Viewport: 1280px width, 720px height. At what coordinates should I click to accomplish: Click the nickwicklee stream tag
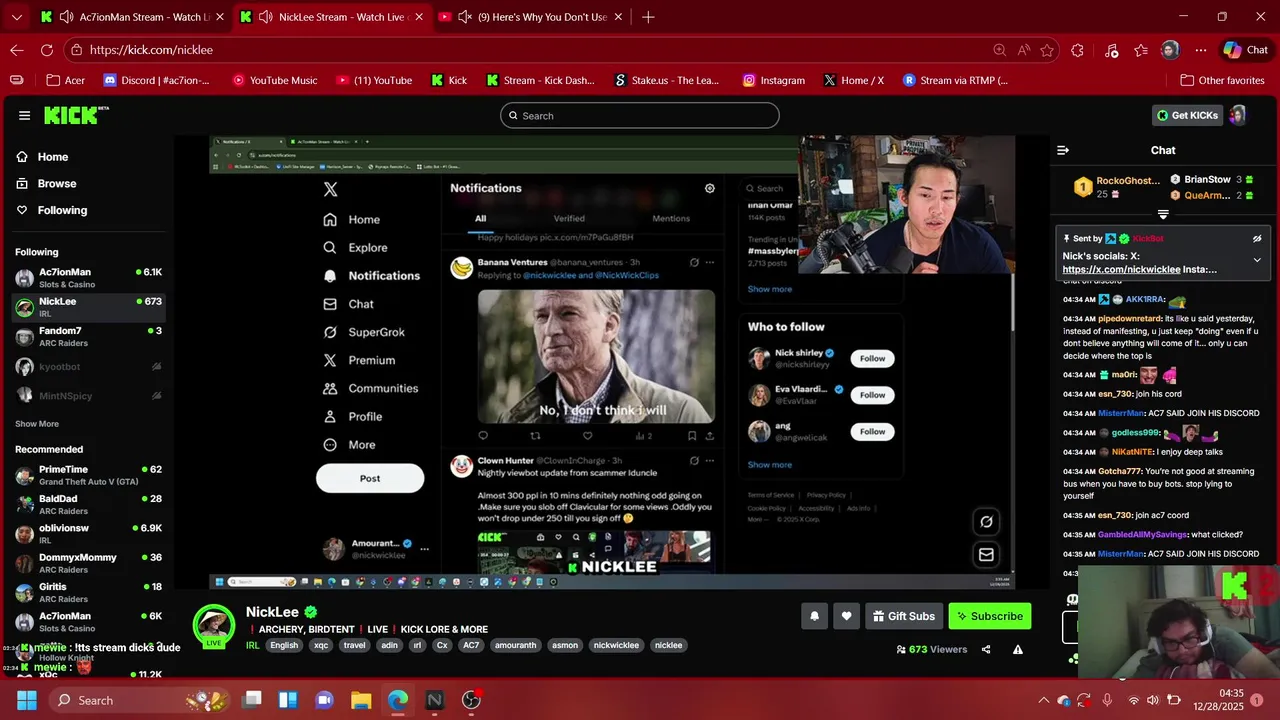click(x=616, y=645)
